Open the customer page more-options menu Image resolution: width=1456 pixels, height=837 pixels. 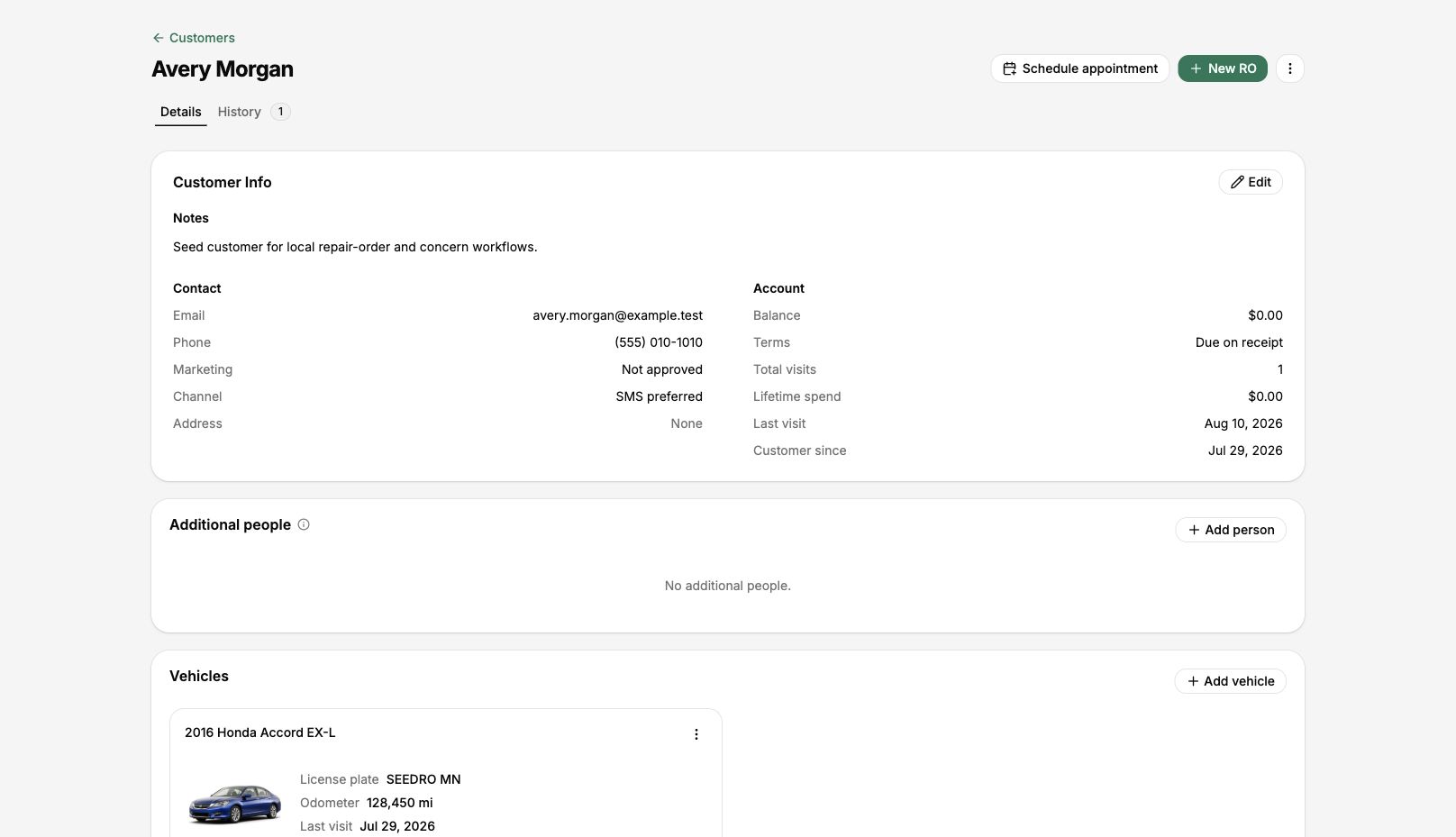tap(1290, 68)
